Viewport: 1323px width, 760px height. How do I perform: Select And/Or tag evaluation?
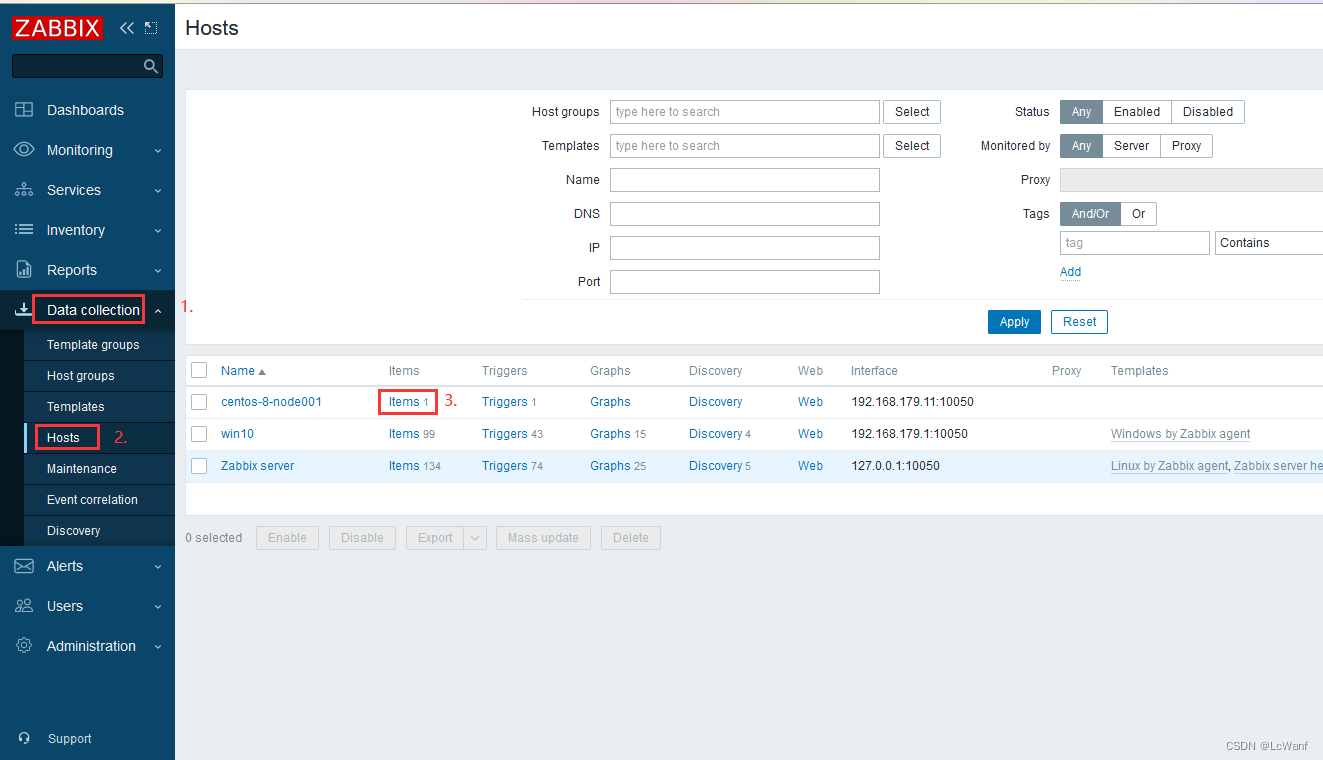[1090, 214]
